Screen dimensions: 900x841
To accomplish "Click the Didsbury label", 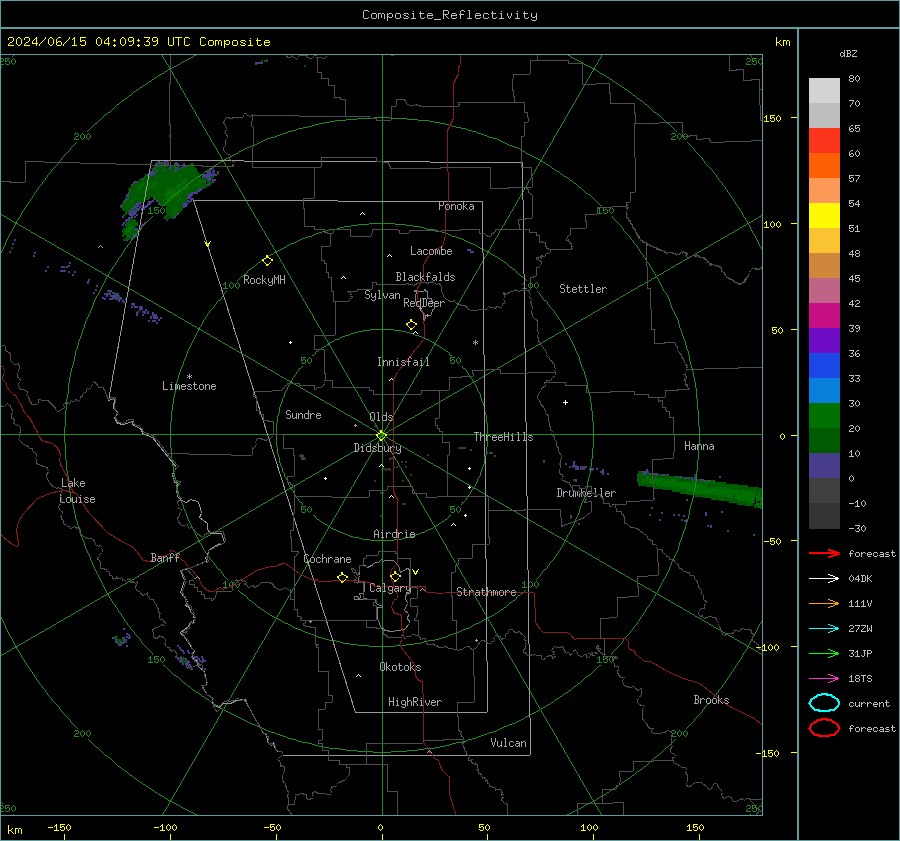I will pos(377,448).
